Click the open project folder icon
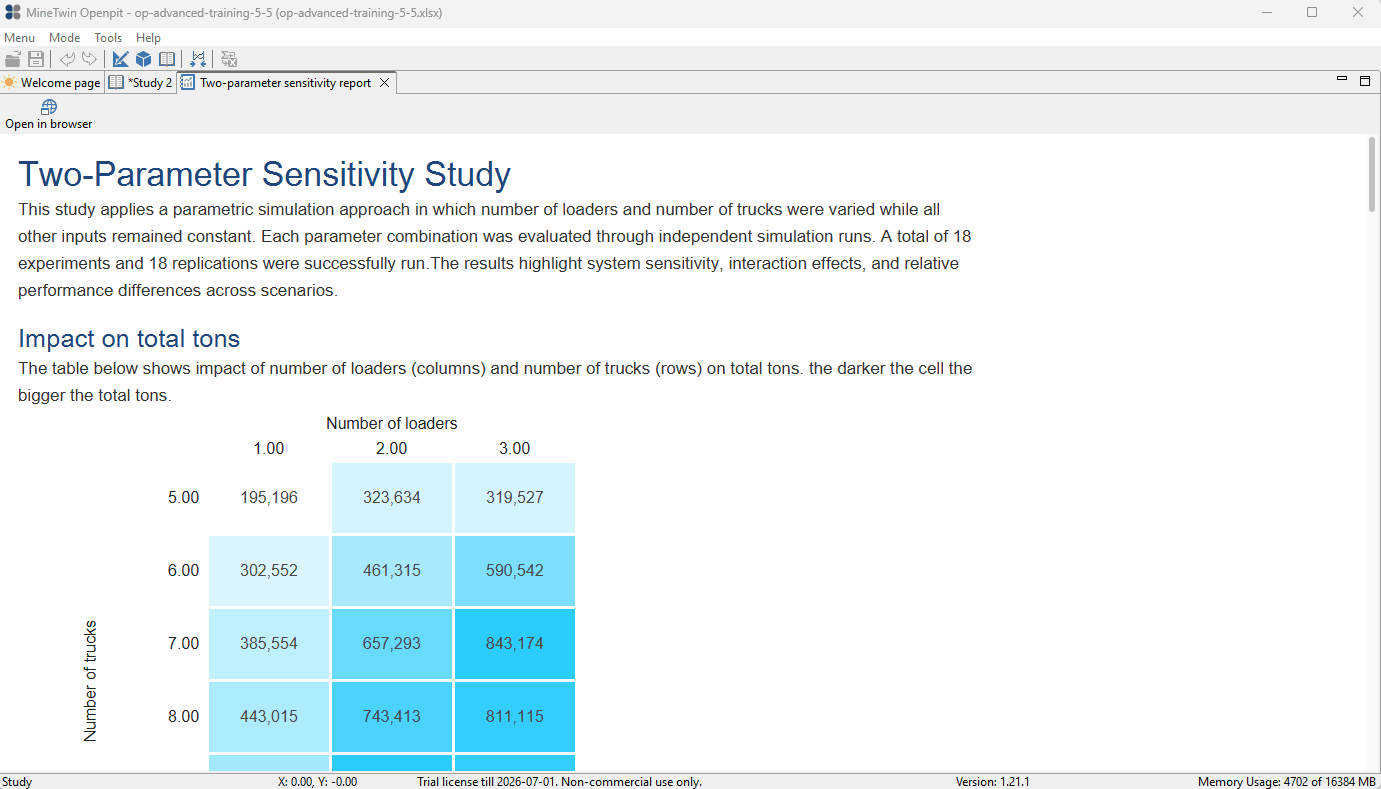1381x789 pixels. click(13, 59)
